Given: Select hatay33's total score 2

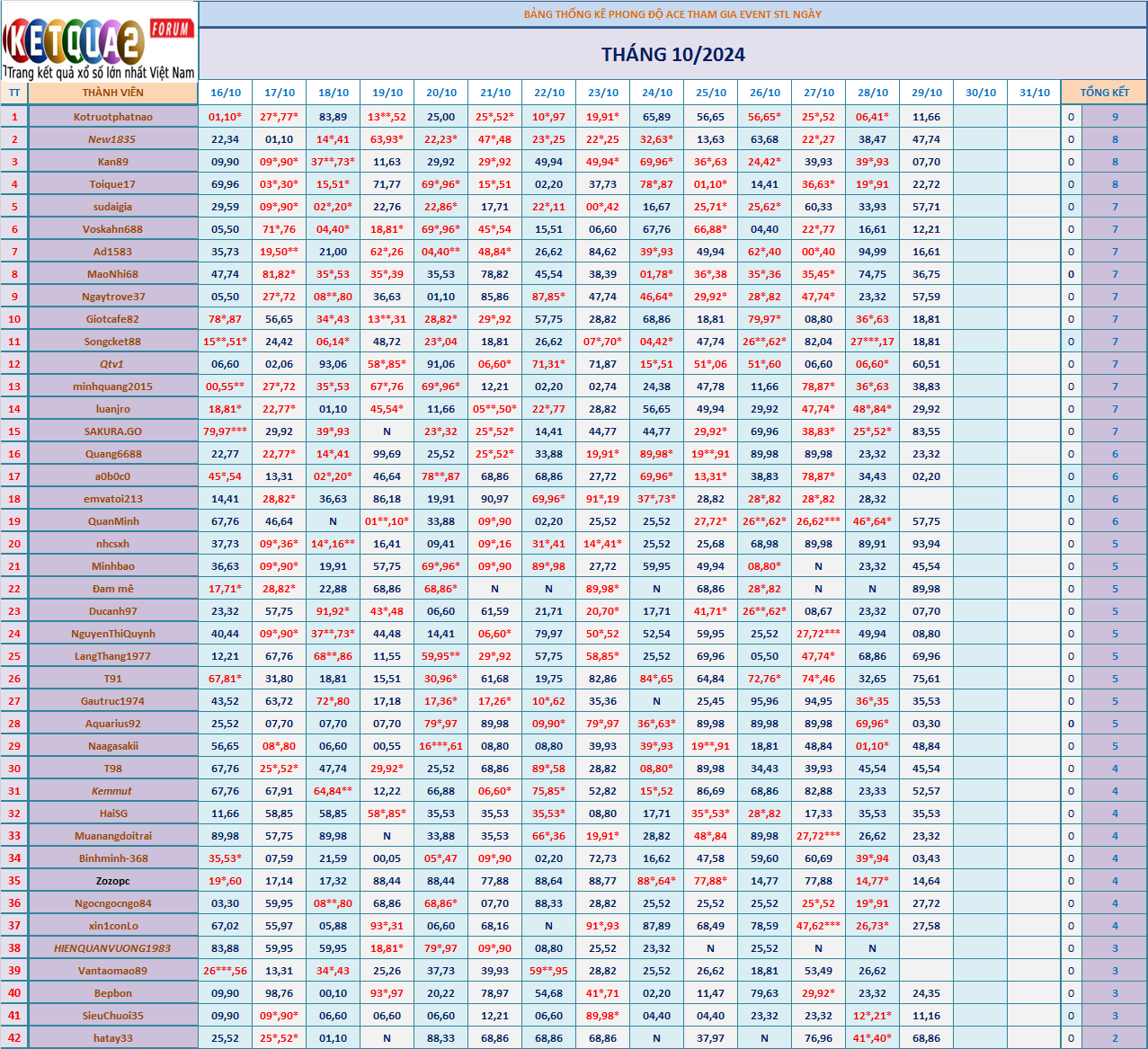Looking at the screenshot, I should 1115,1038.
